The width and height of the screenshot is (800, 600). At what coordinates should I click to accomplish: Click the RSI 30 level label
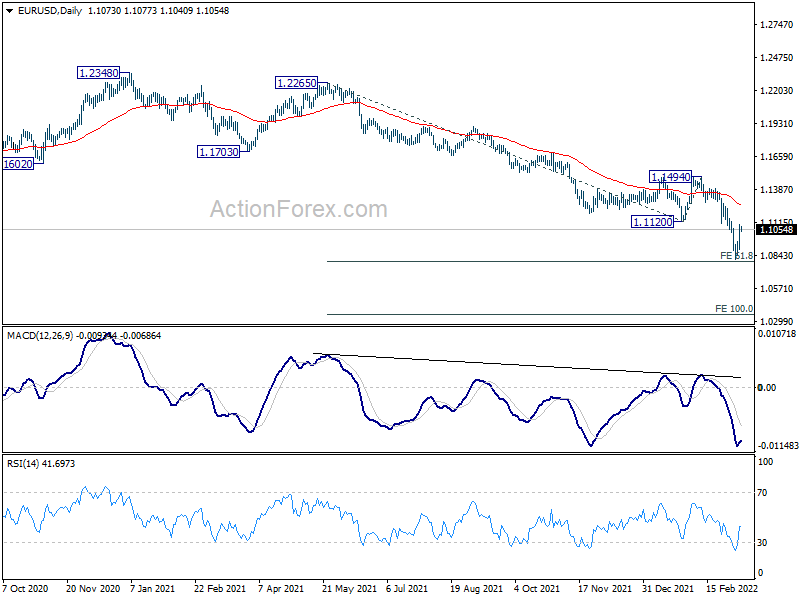coord(762,542)
